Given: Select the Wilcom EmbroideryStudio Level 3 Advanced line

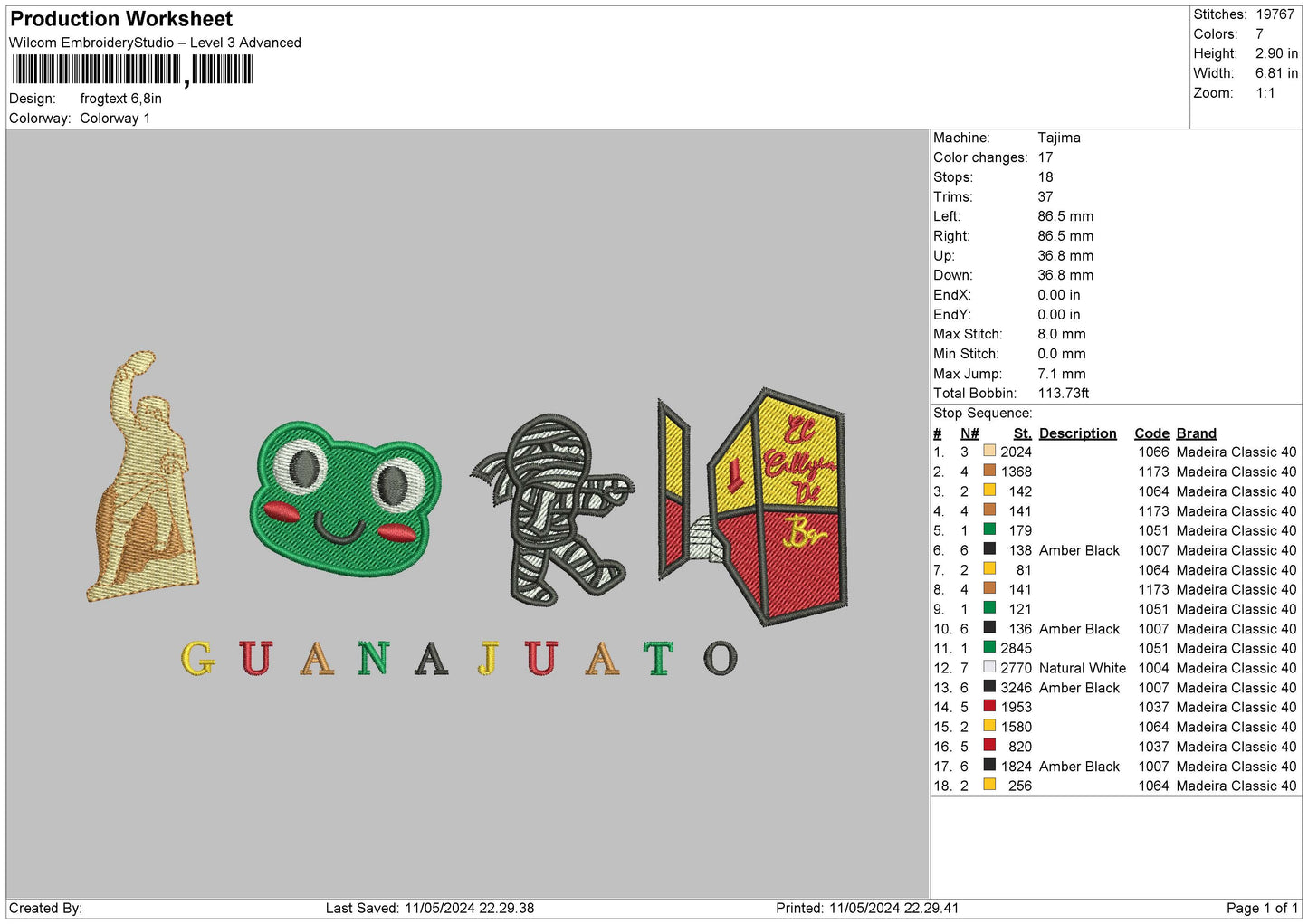Looking at the screenshot, I should tap(155, 43).
